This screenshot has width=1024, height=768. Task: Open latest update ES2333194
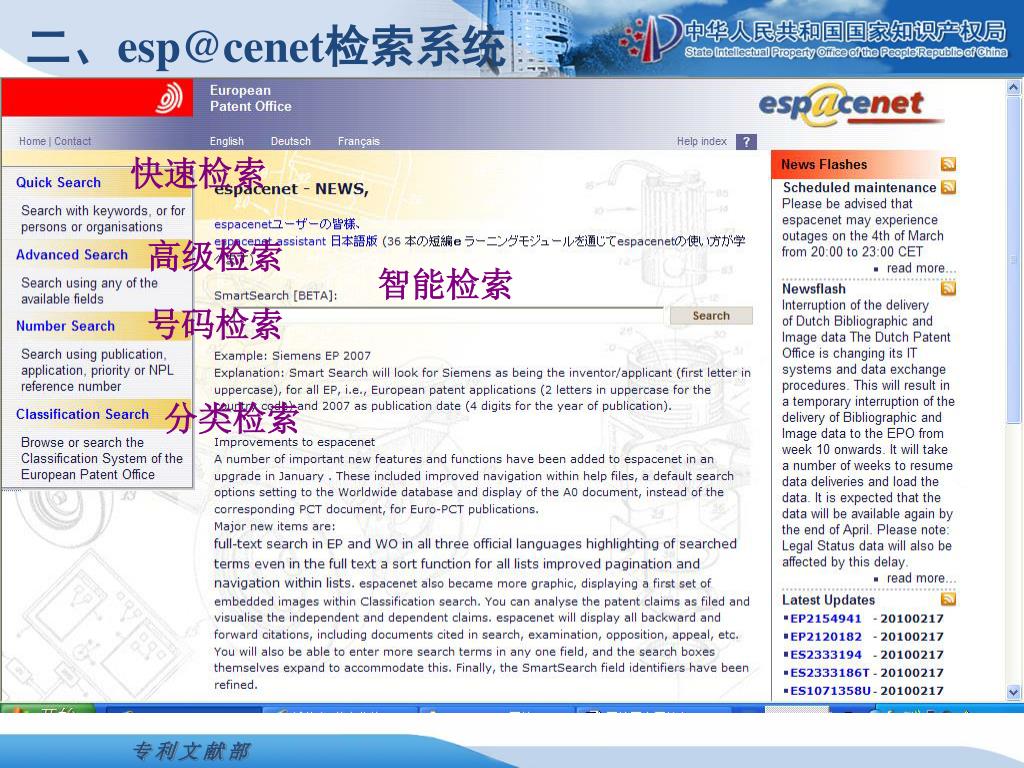pos(825,654)
